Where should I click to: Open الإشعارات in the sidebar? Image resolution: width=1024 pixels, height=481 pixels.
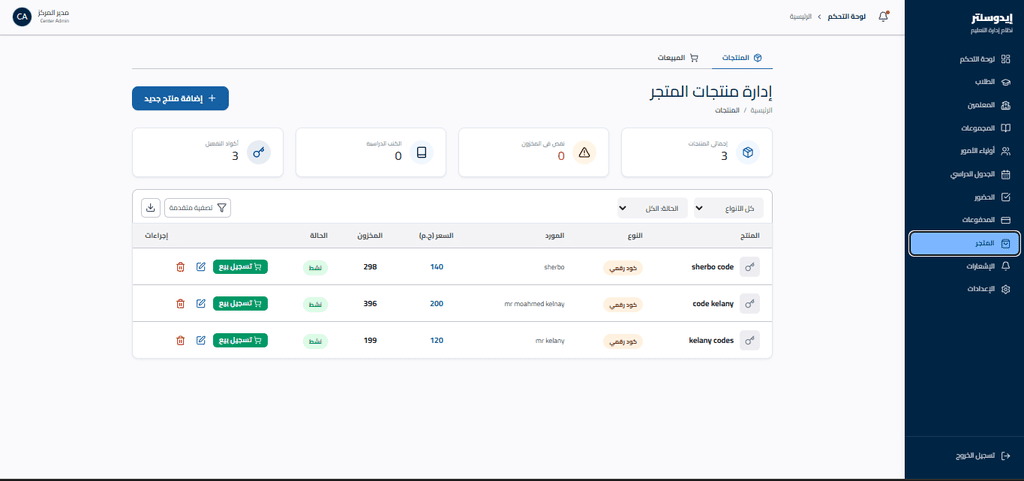pyautogui.click(x=964, y=266)
